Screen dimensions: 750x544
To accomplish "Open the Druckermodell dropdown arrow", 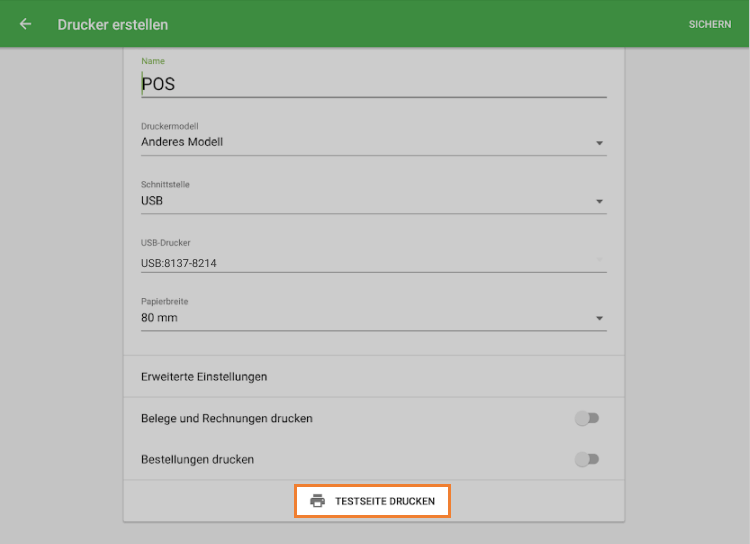I will point(599,143).
